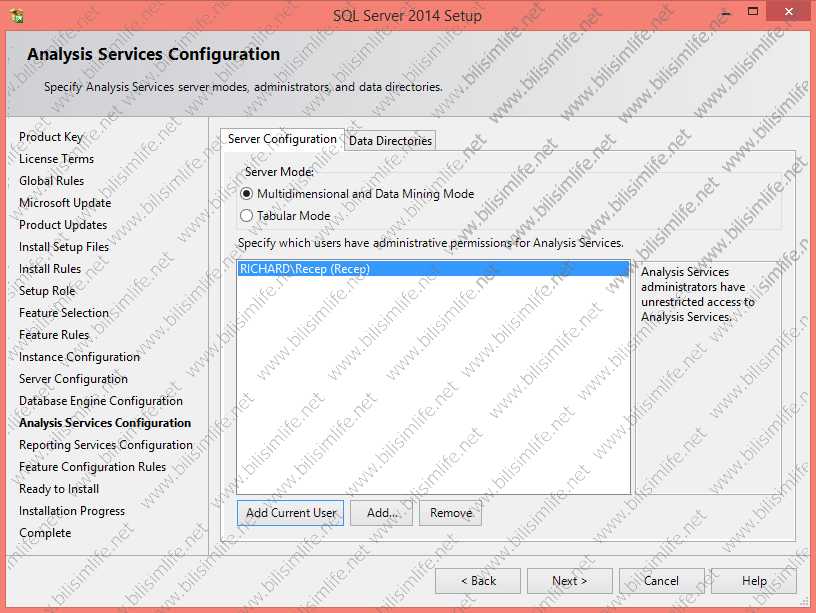Close the SQL Server 2014 Setup window

click(x=789, y=11)
